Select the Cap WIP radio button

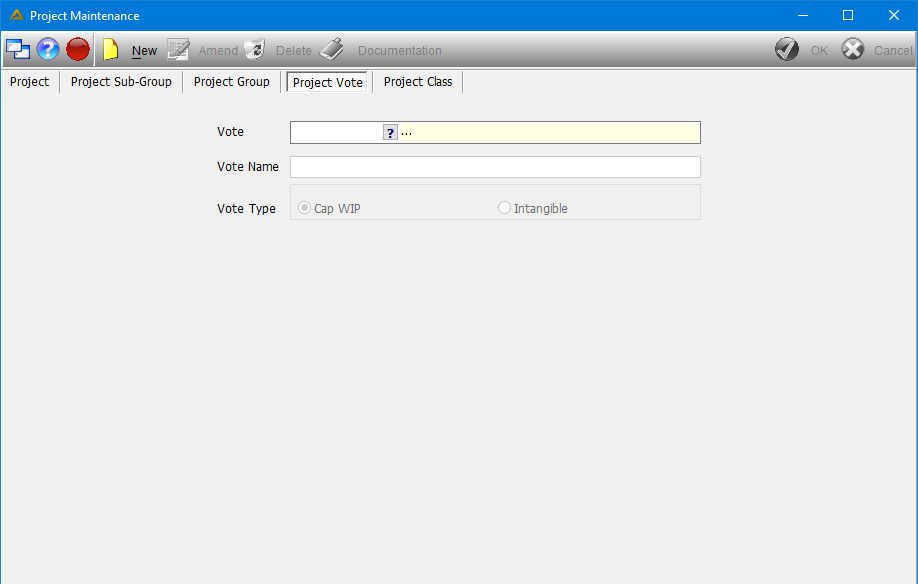(304, 208)
